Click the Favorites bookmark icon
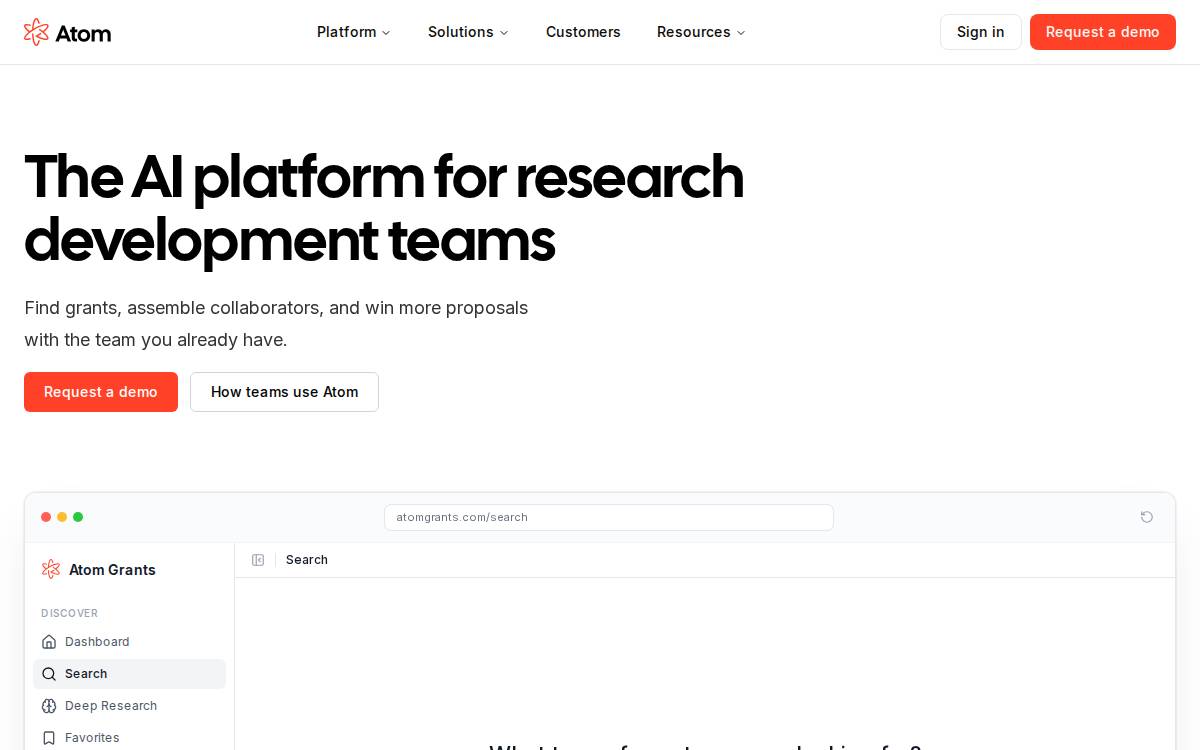The width and height of the screenshot is (1200, 750). click(x=49, y=738)
